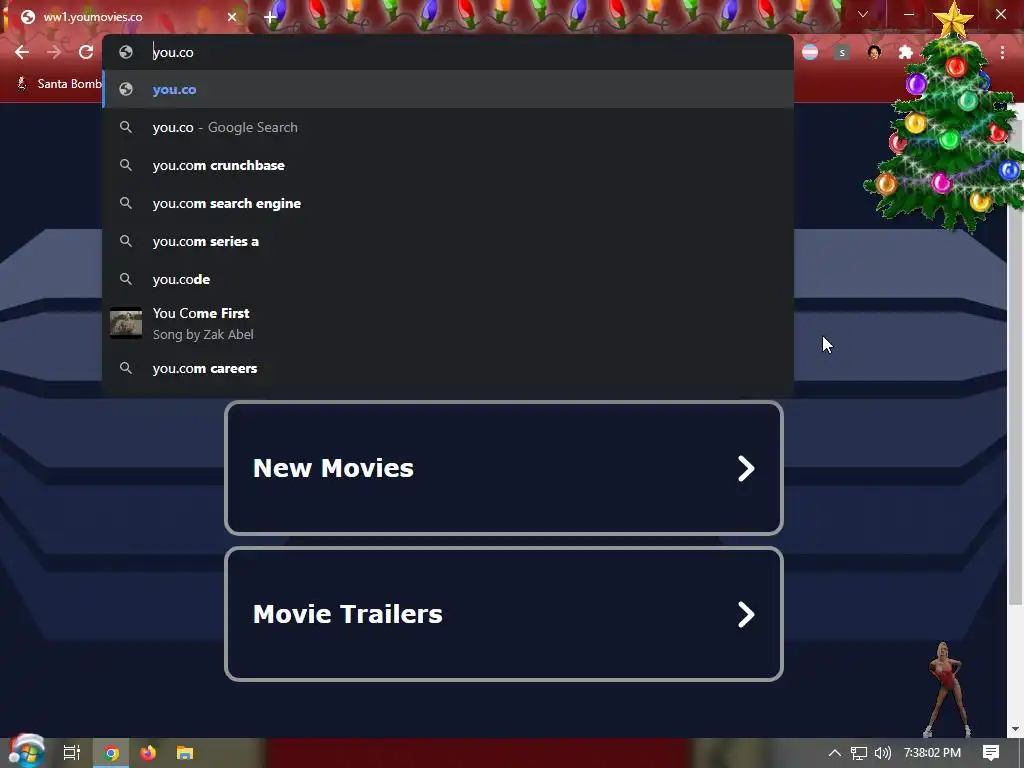Click the striped flag extension icon
Screen dimensions: 1024x768
810,52
